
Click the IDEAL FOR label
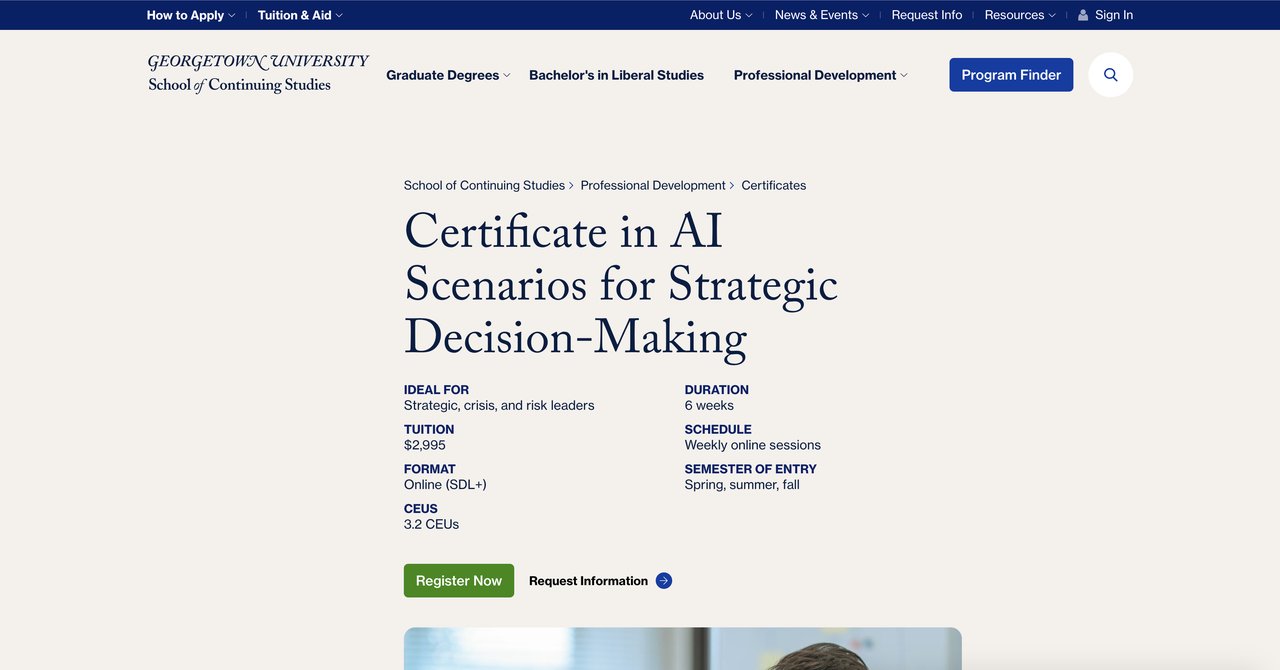[x=436, y=390]
